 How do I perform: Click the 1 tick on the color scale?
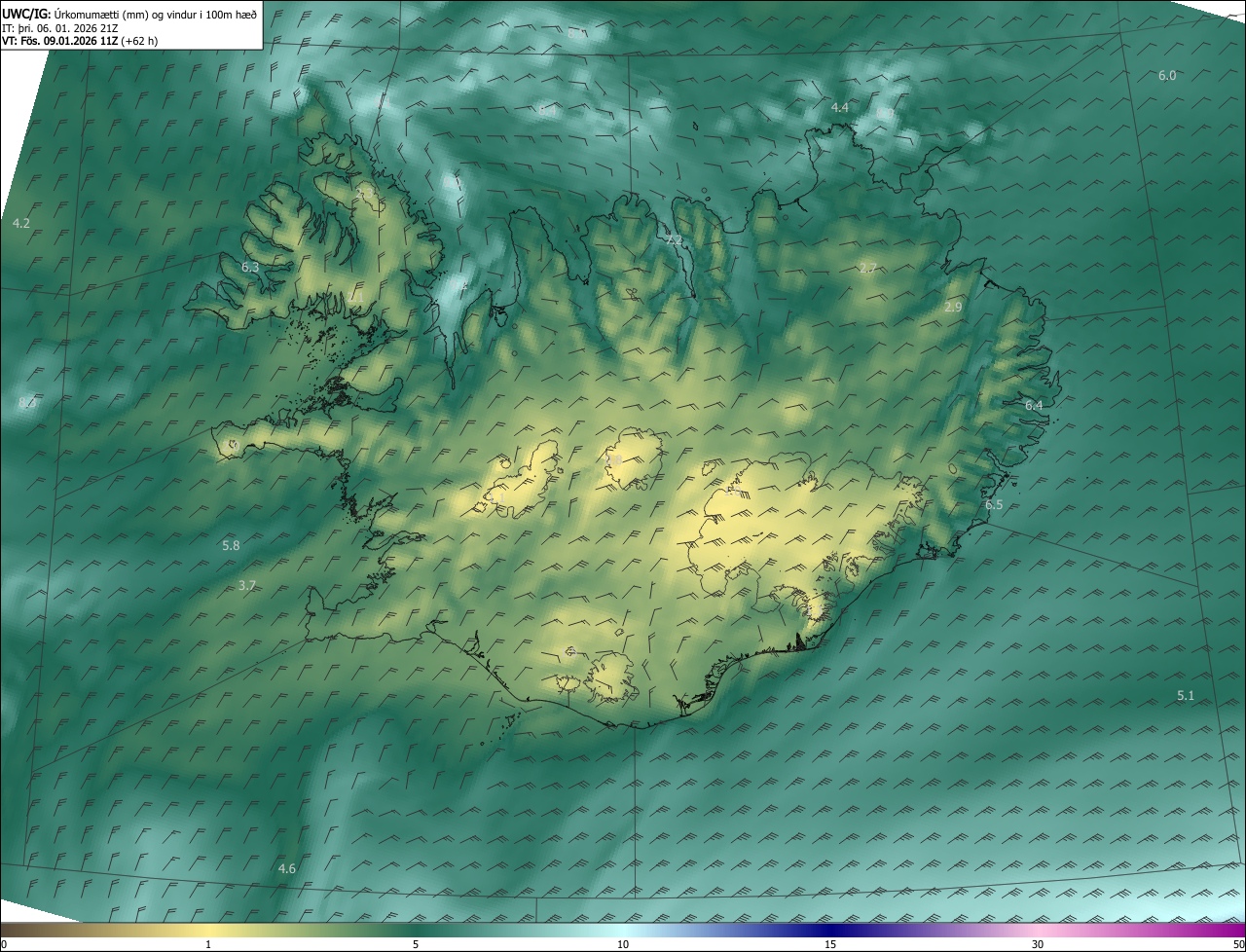pyautogui.click(x=208, y=944)
